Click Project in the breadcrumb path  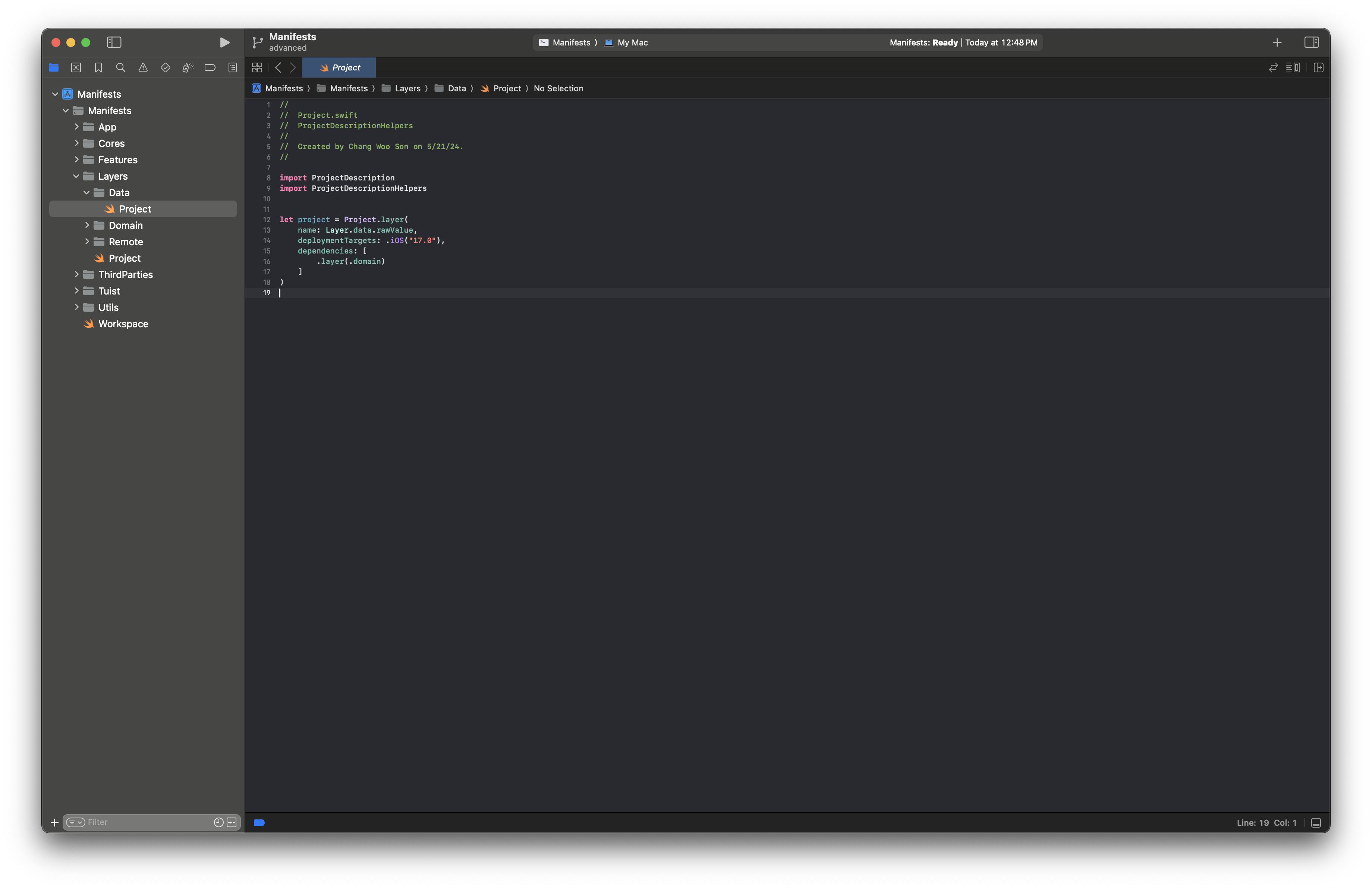coord(500,88)
